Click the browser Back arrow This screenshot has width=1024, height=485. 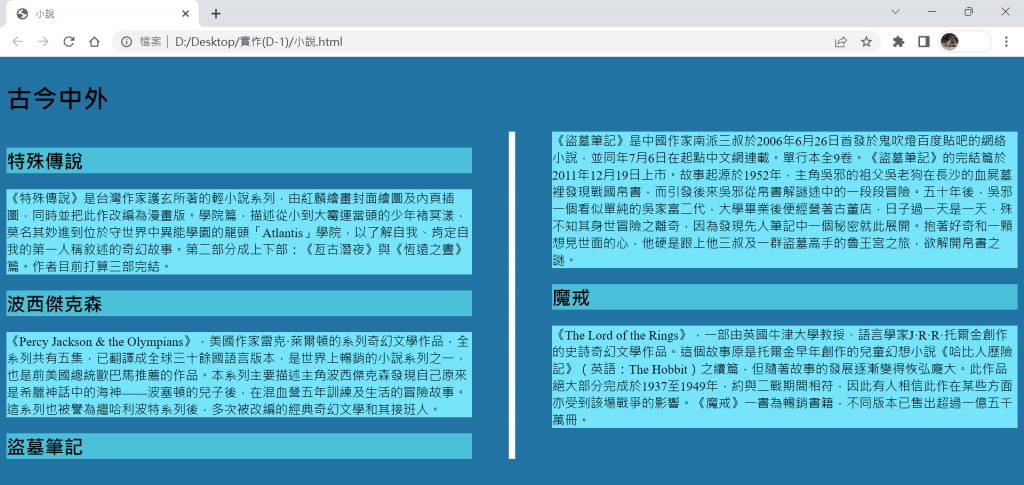18,42
